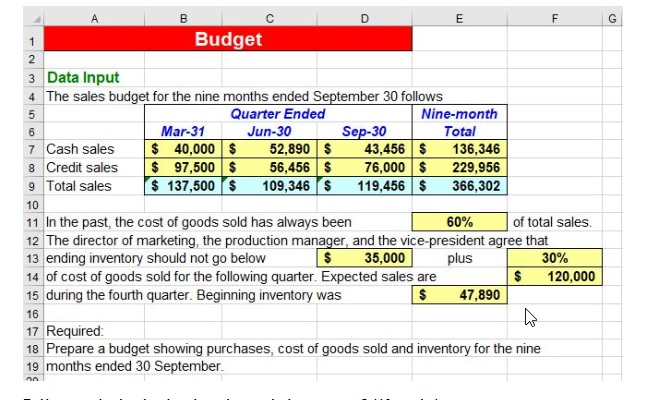Click the 'of total sales.' text
The height and width of the screenshot is (400, 668).
click(552, 222)
